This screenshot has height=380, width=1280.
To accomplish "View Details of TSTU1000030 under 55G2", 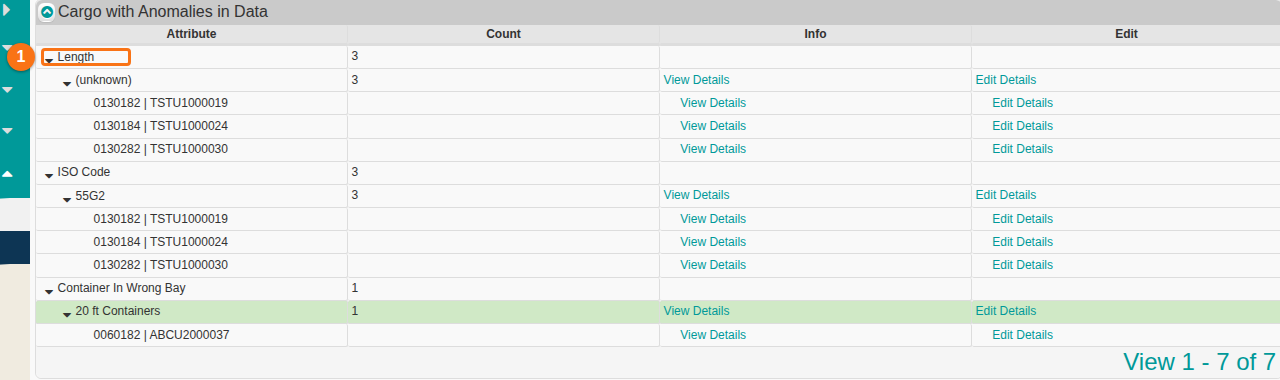I will pos(713,265).
